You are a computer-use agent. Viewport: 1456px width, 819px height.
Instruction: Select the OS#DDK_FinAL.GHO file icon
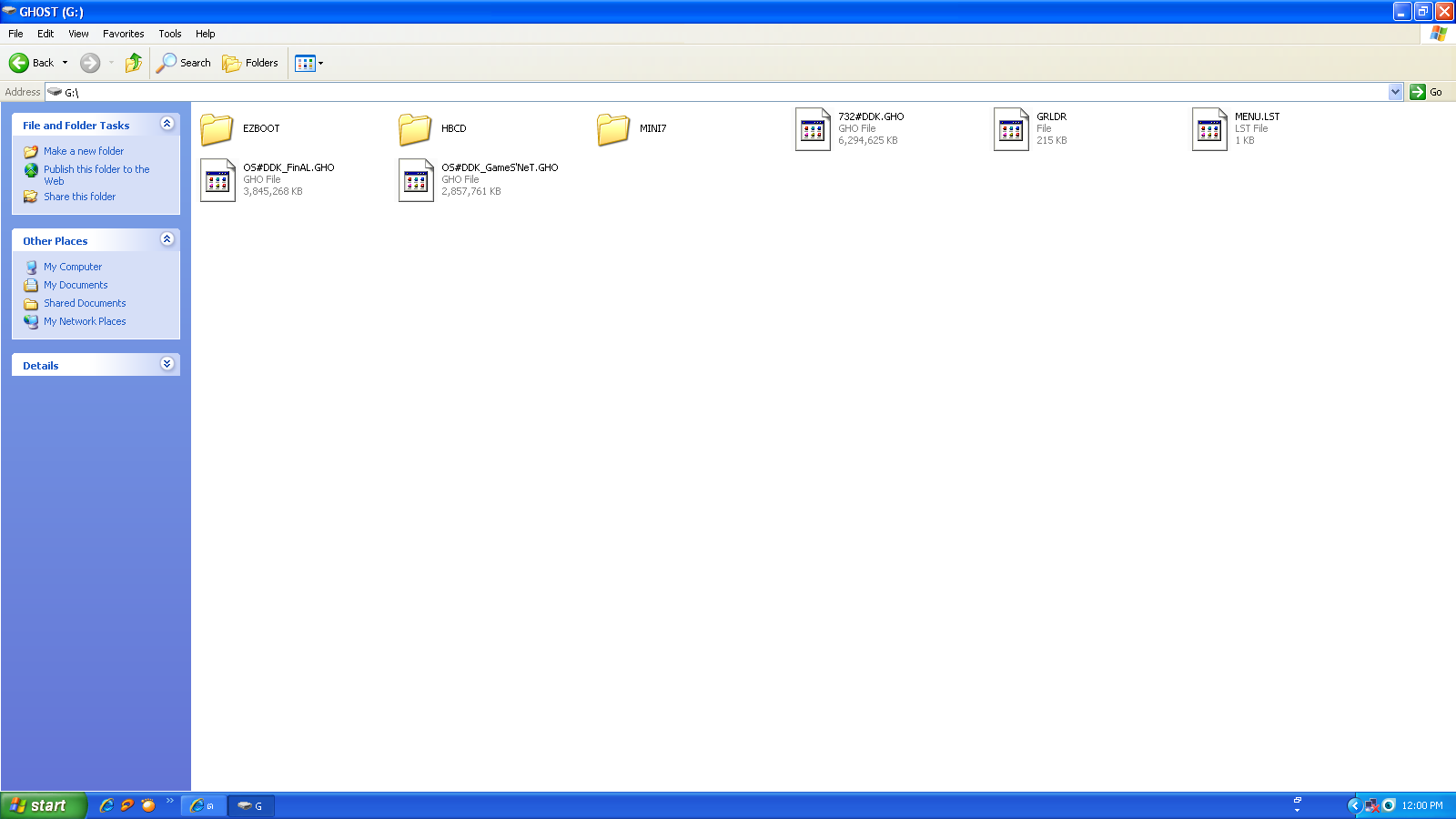(x=217, y=180)
